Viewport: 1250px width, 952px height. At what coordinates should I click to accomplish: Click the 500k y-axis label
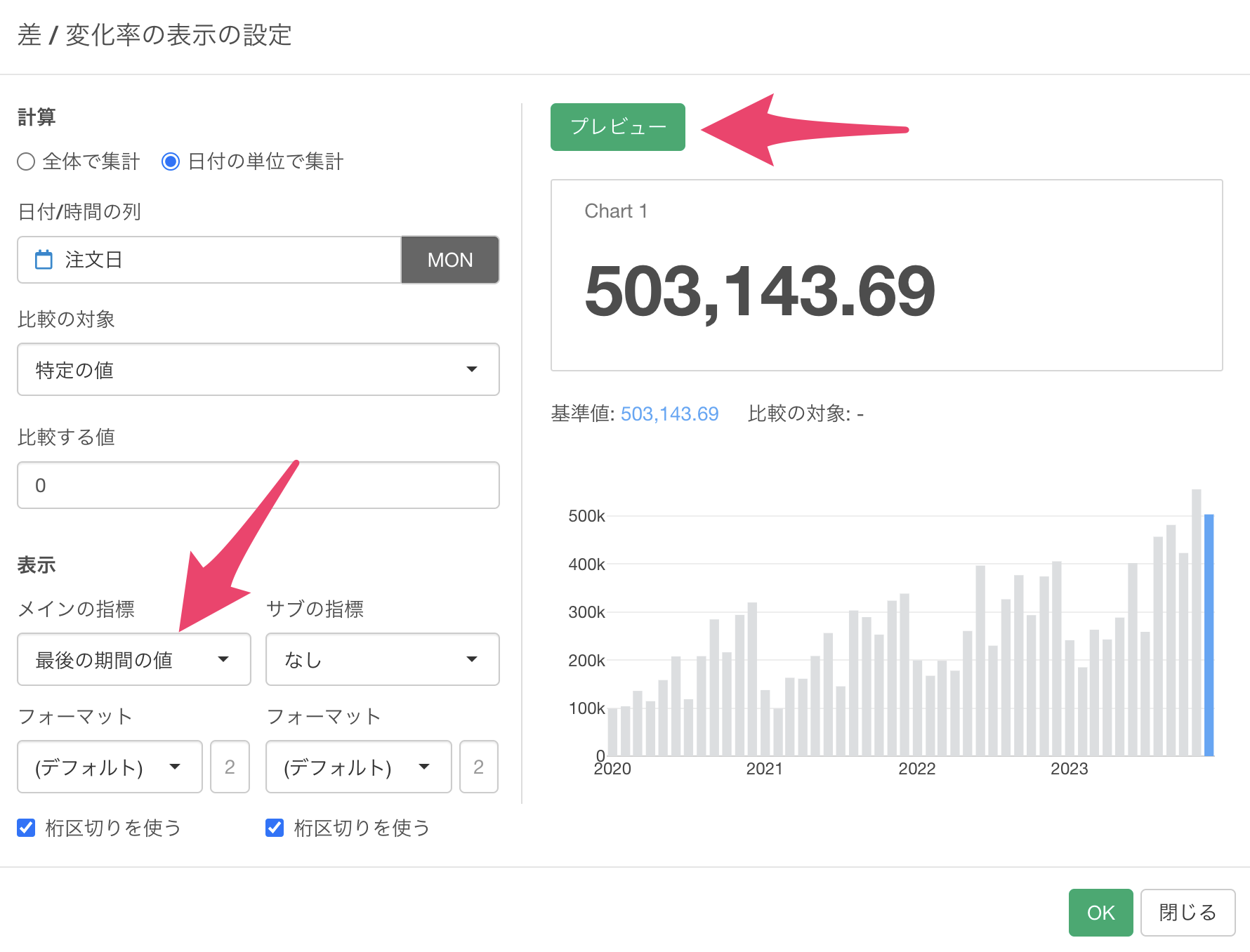click(586, 516)
